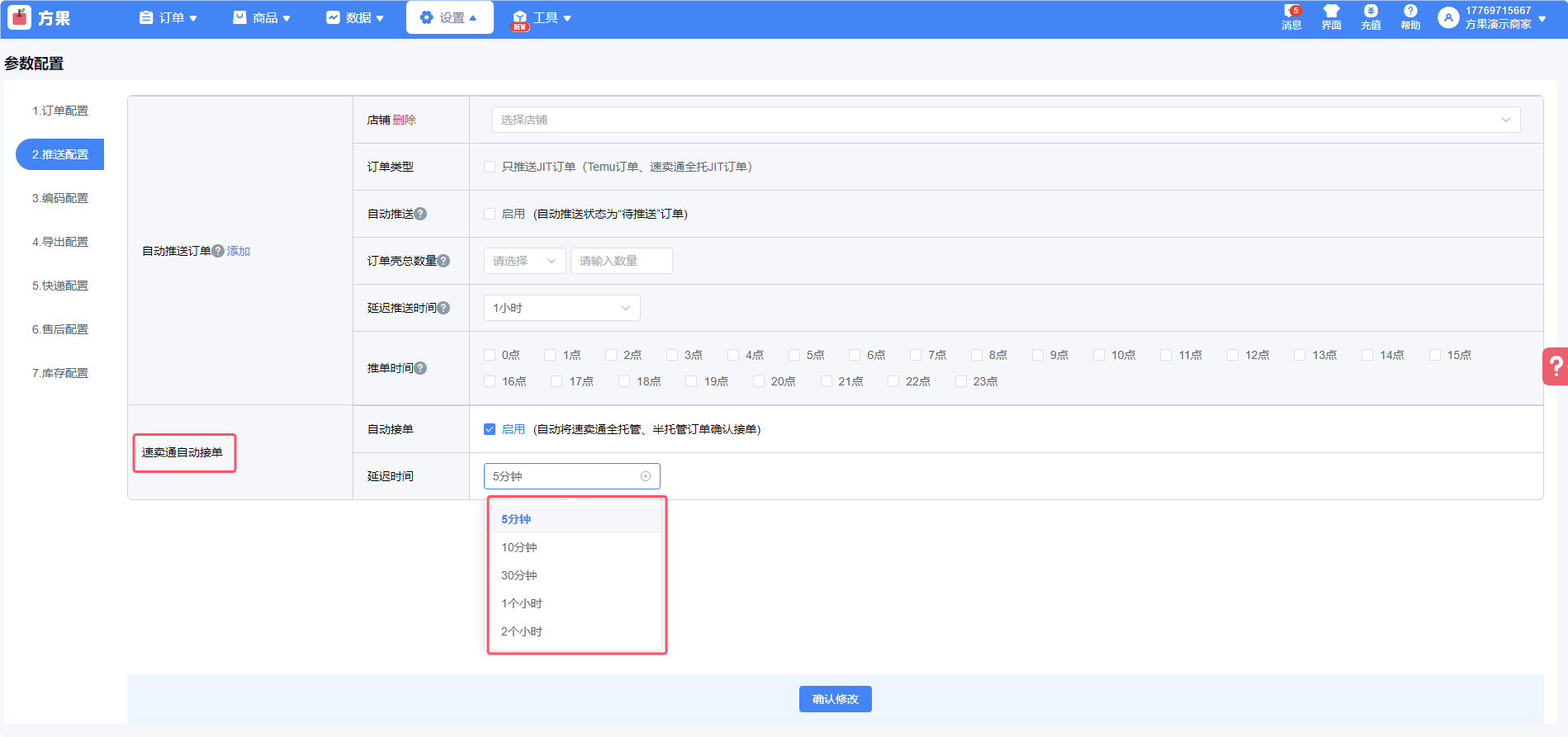Click help icon next to 自动推送
1568x737 pixels.
421,214
